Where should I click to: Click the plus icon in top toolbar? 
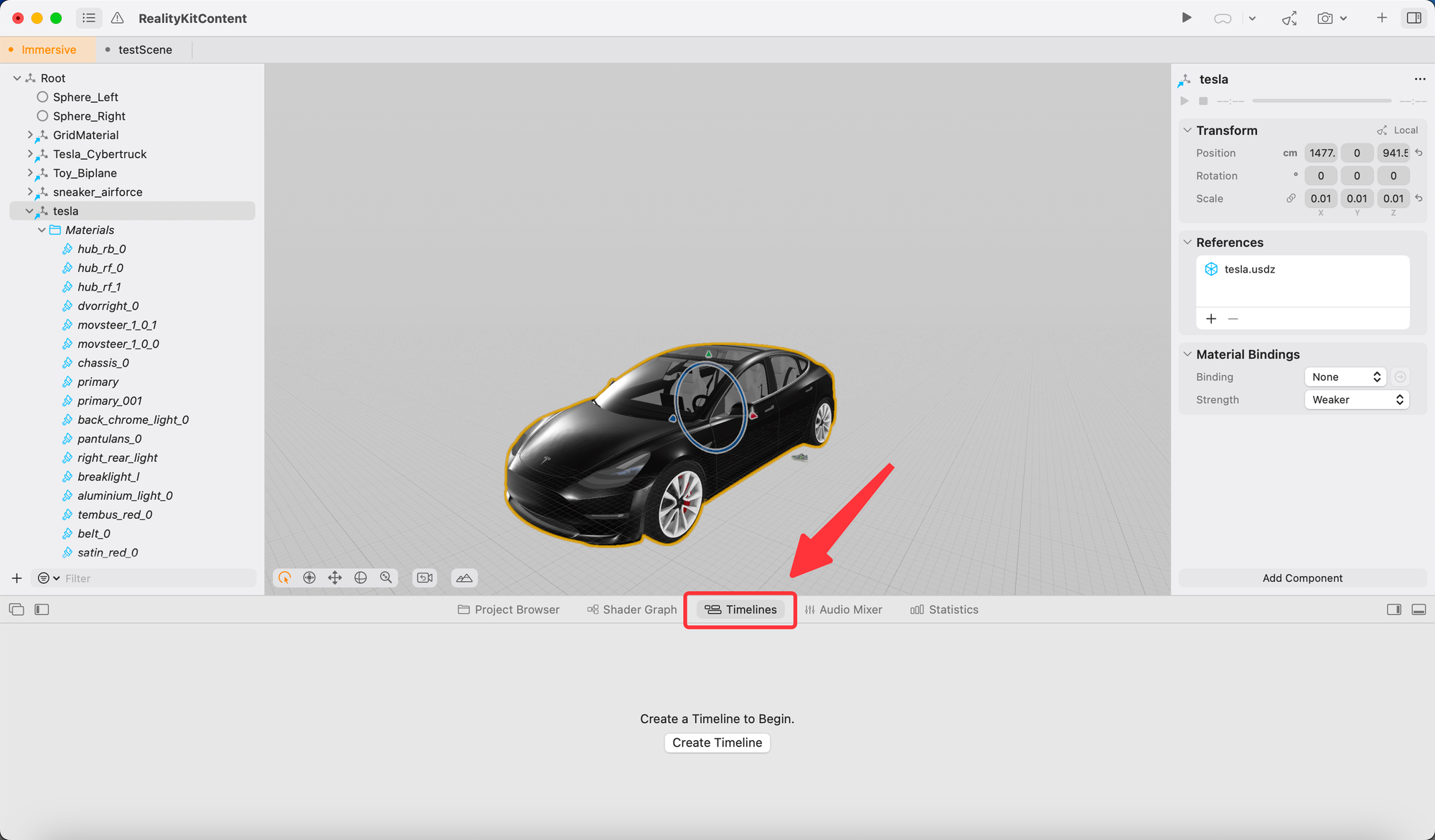pyautogui.click(x=1381, y=18)
